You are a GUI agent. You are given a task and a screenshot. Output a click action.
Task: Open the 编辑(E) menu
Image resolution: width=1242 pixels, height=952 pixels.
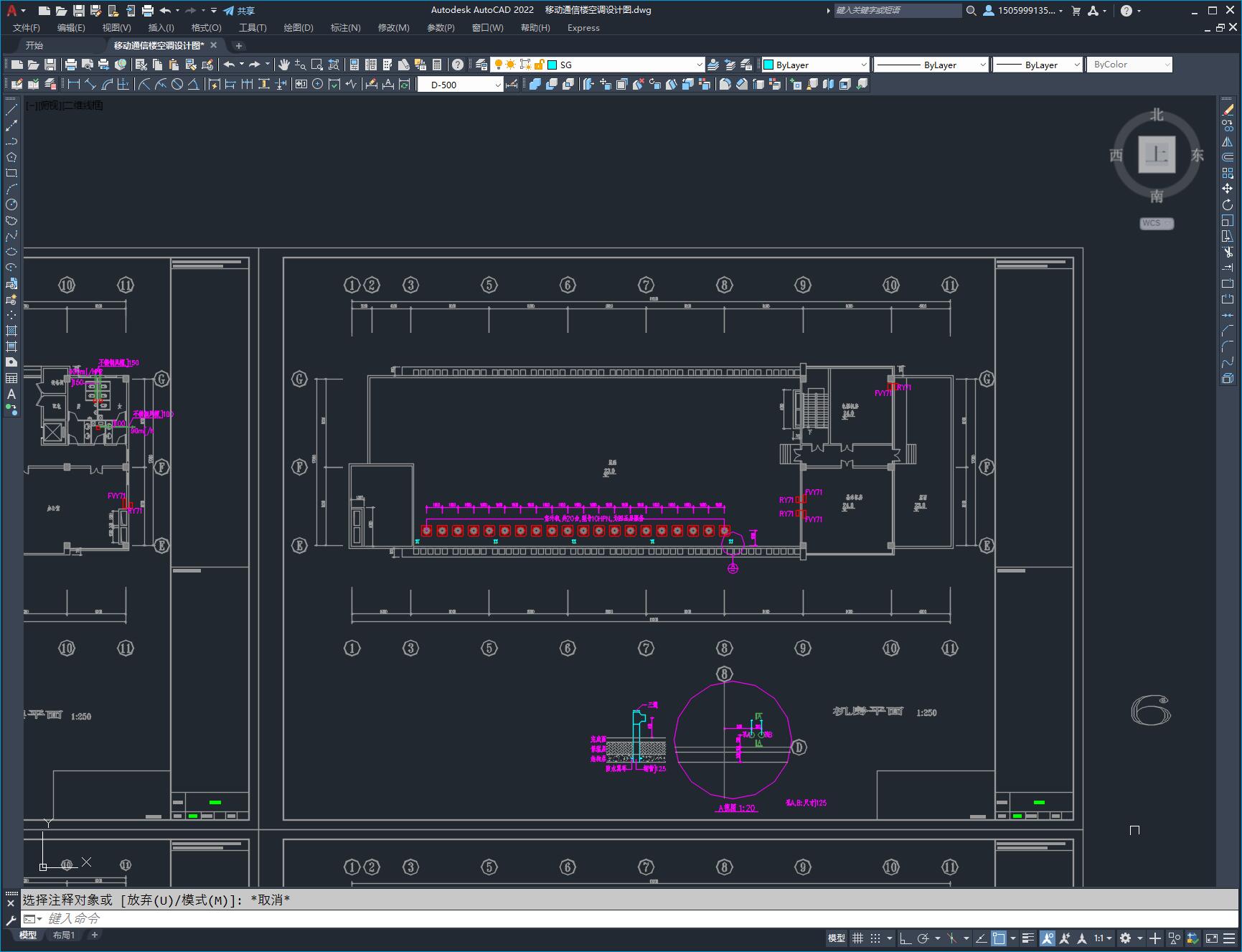(x=71, y=27)
